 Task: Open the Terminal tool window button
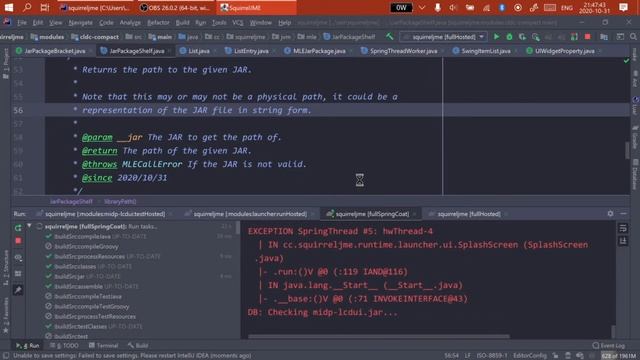tap(103, 345)
